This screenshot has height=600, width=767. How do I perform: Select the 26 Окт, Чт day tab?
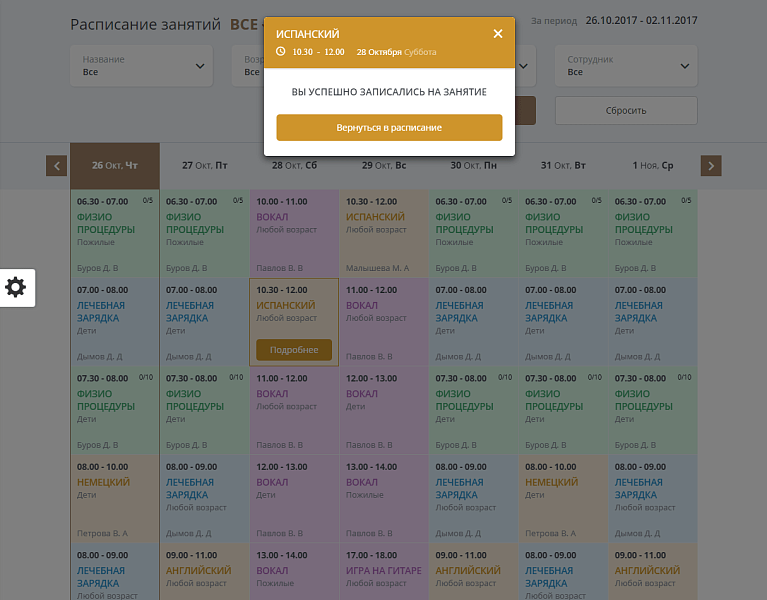[115, 166]
